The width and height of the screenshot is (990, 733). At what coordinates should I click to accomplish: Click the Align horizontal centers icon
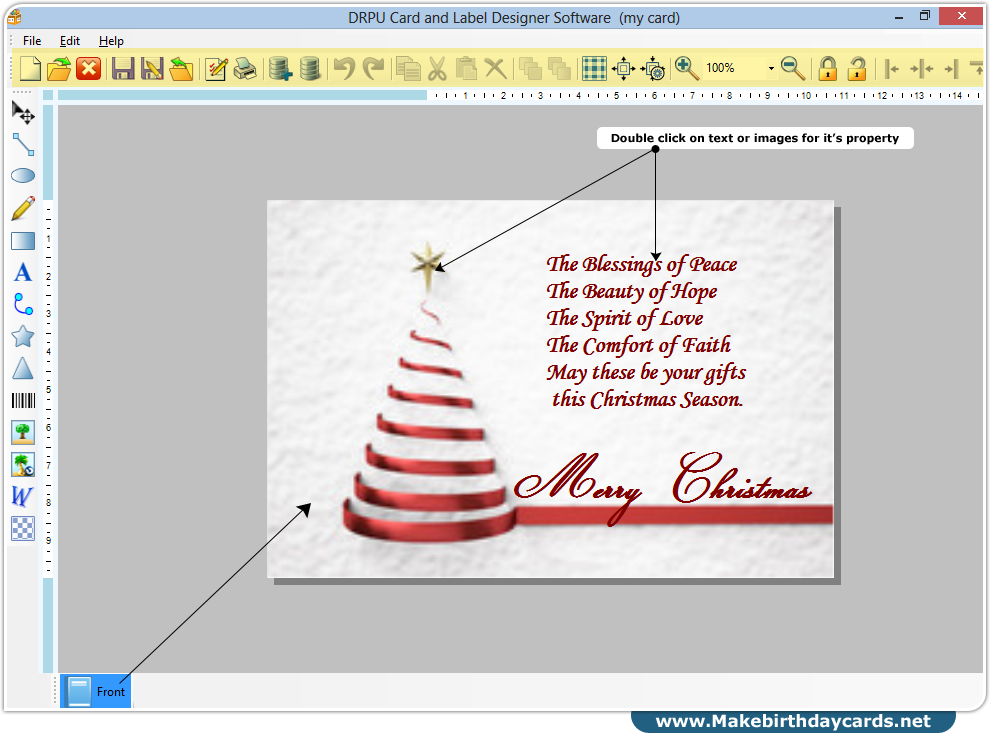[x=922, y=68]
